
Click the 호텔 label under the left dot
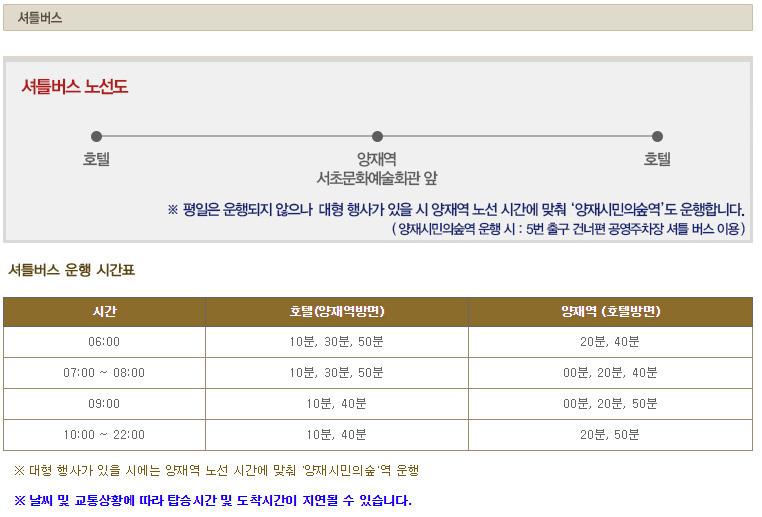[96, 159]
